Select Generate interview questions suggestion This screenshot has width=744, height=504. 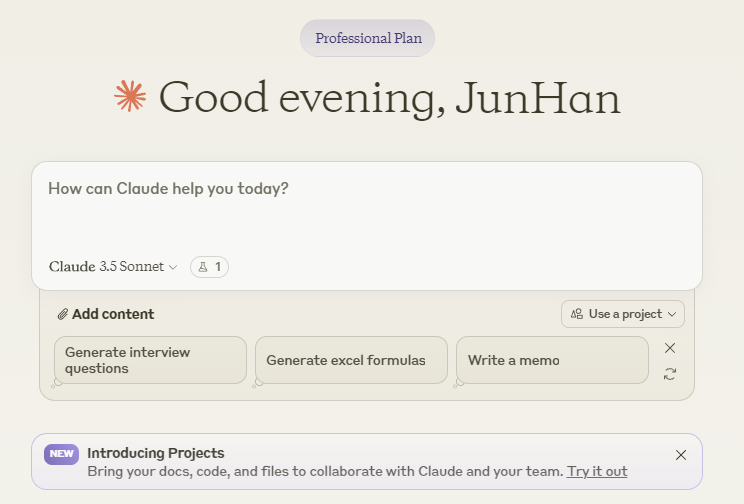[150, 360]
